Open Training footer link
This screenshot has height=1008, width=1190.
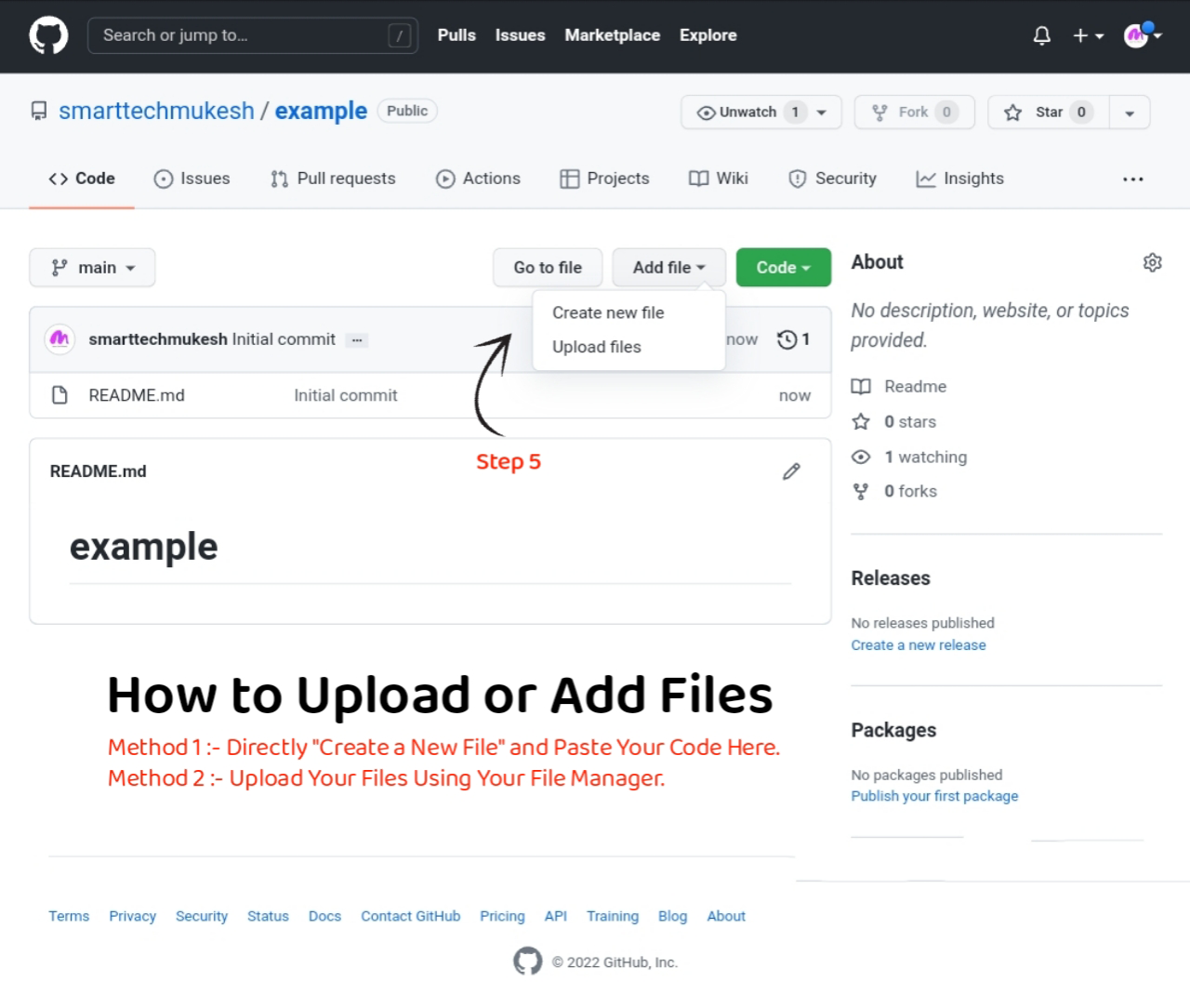[x=613, y=916]
